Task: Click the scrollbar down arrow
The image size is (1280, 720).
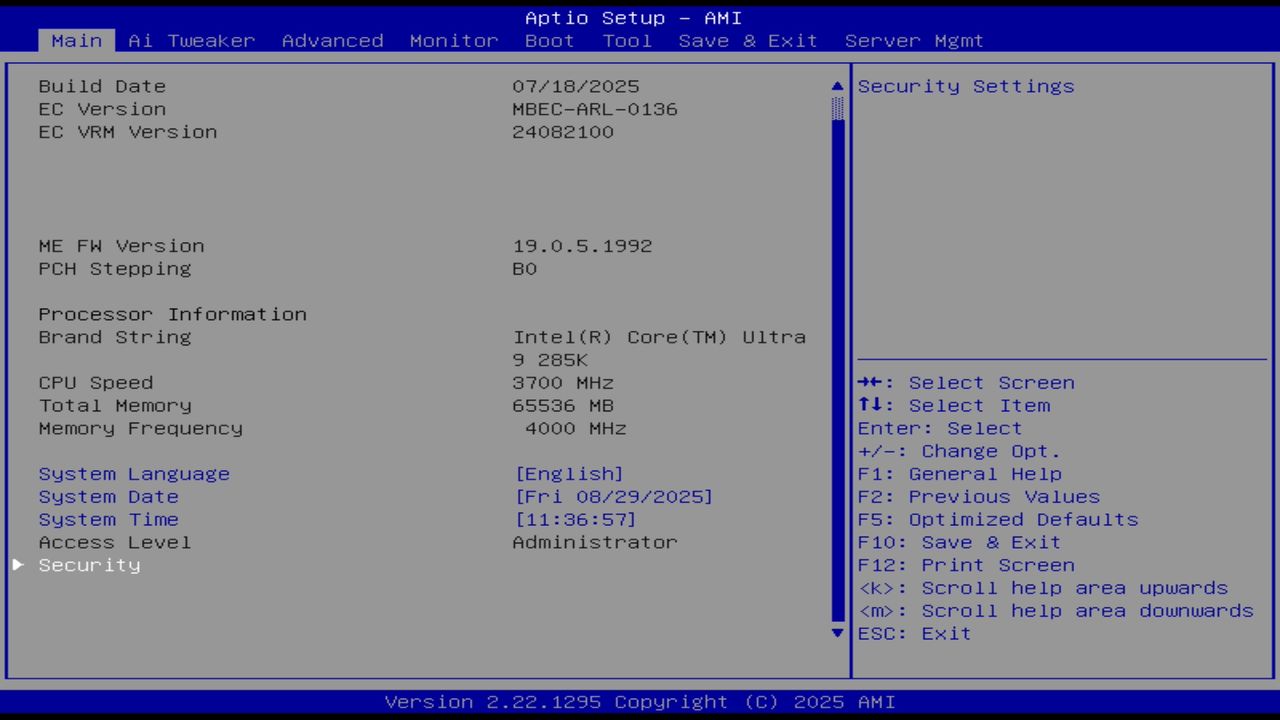Action: 836,633
